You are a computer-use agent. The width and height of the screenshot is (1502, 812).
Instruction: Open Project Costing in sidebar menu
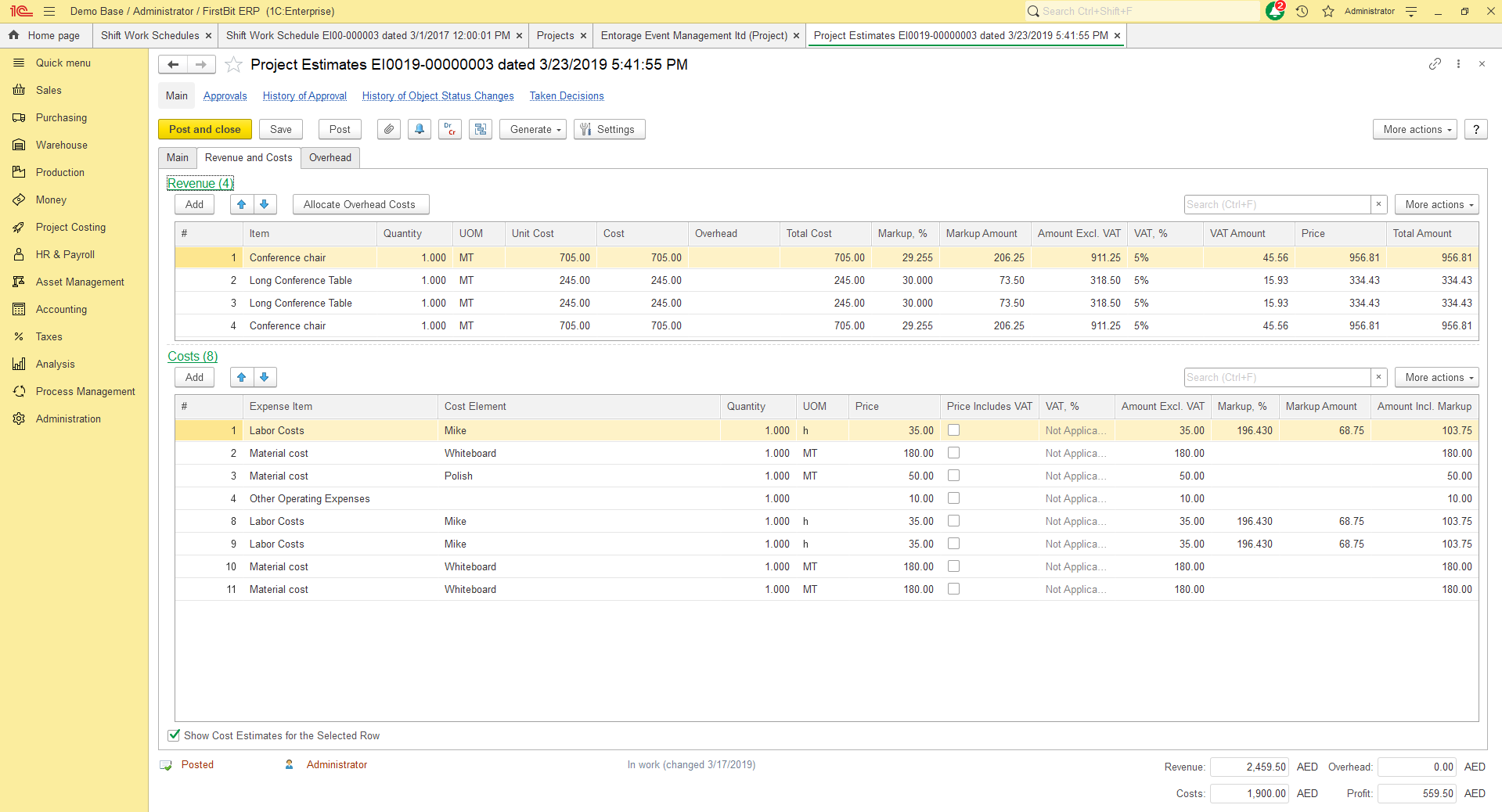click(70, 228)
